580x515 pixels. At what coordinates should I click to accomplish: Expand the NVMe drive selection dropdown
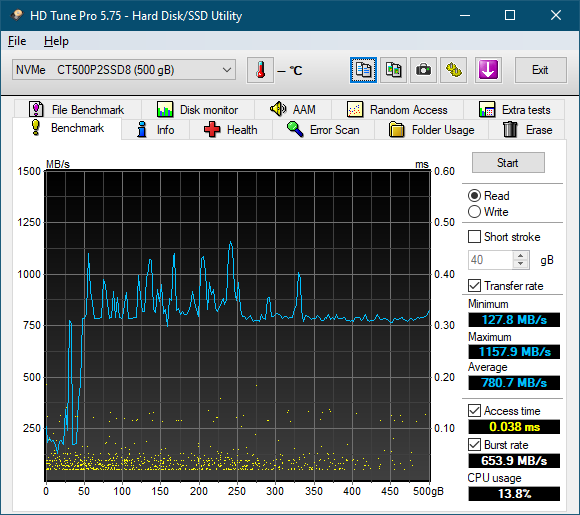click(x=124, y=70)
